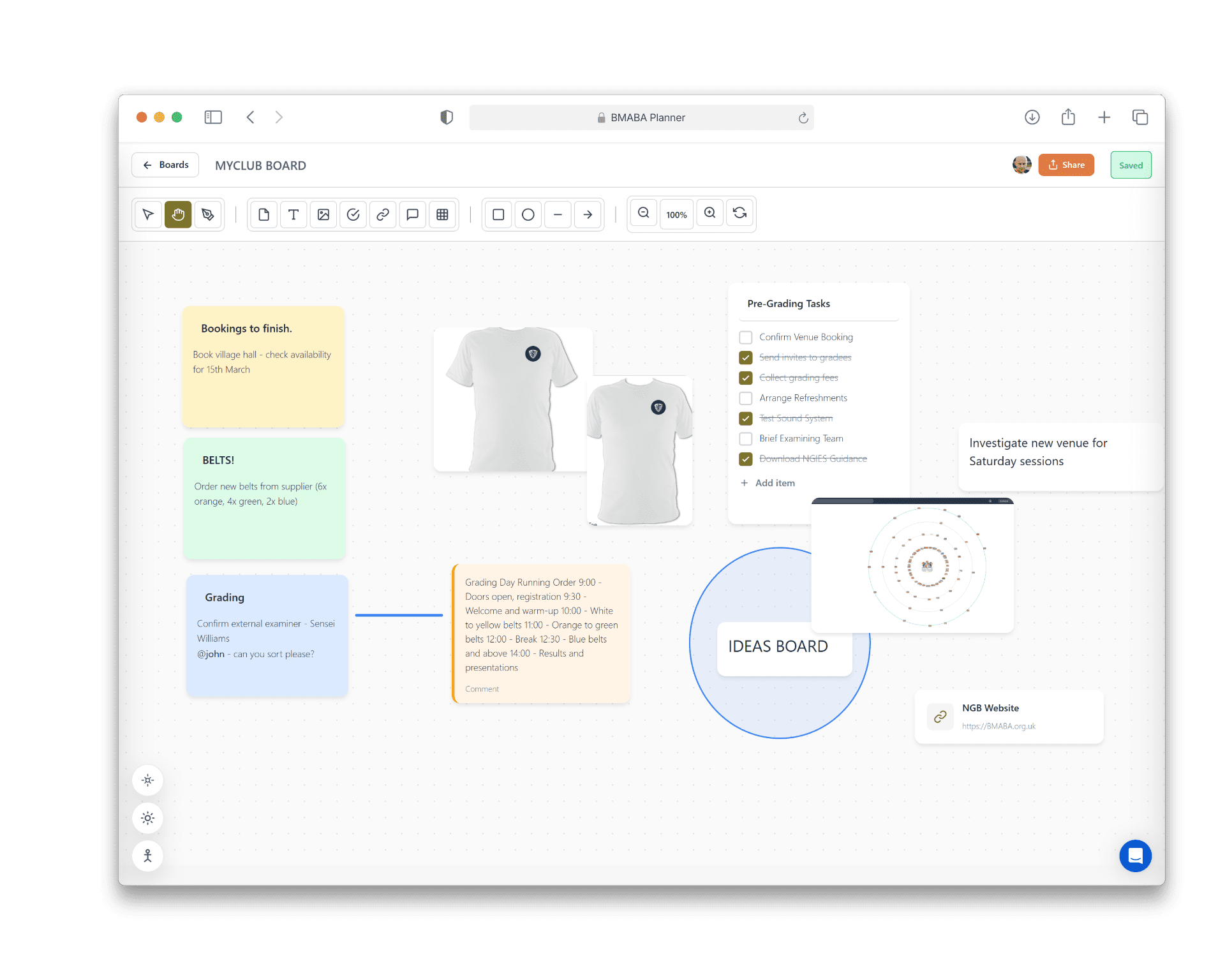Open https://BMABA.org.uk link

pos(998,726)
